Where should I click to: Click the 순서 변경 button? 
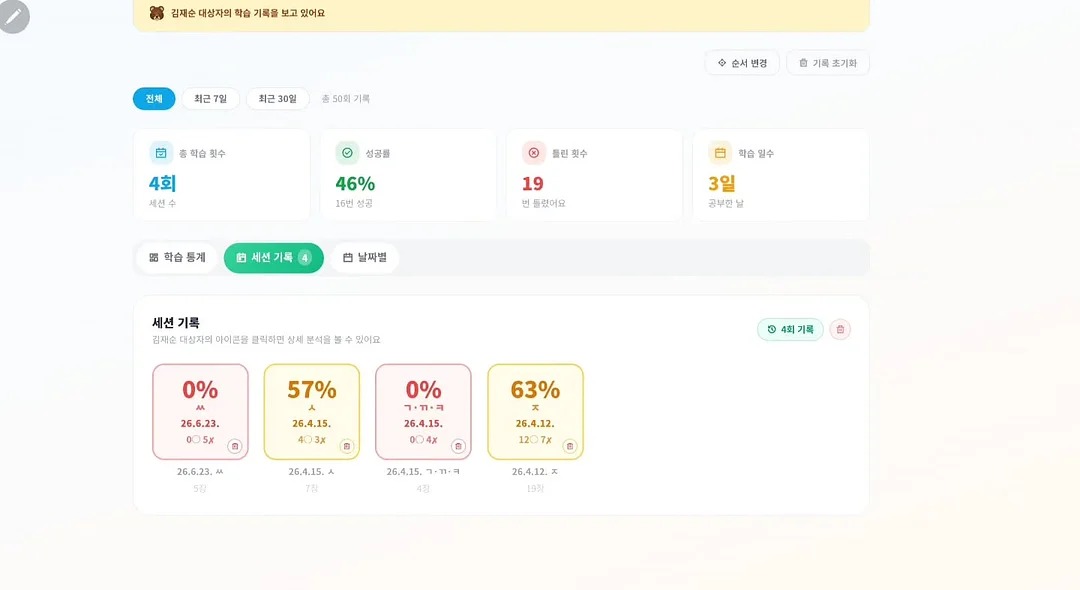tap(742, 63)
